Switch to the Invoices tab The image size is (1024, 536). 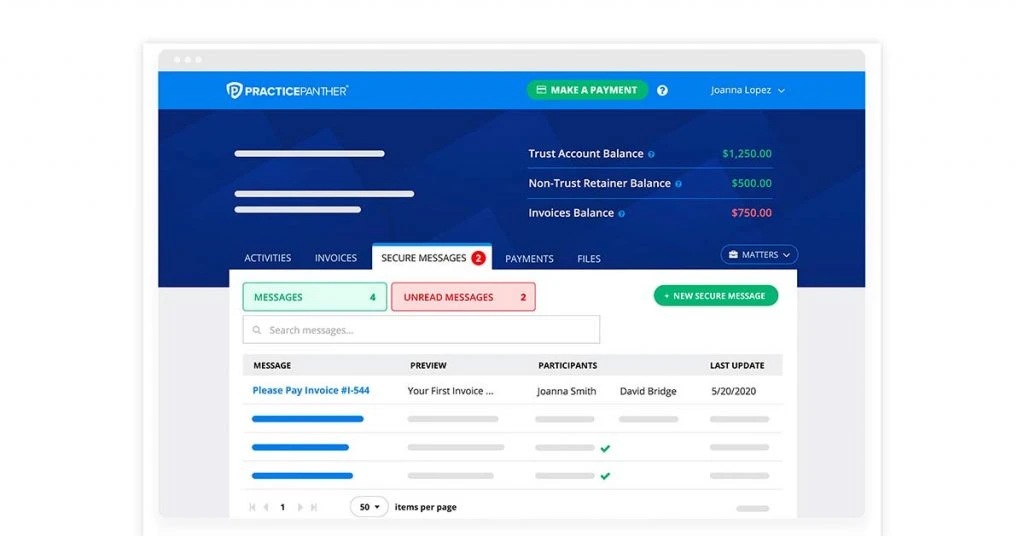coord(336,259)
